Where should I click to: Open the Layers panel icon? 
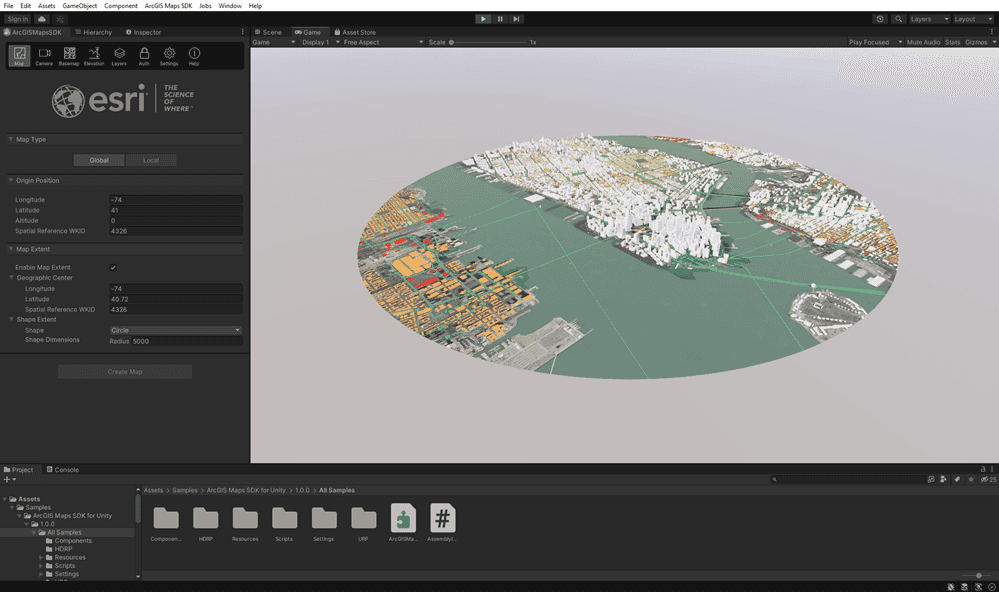pyautogui.click(x=118, y=57)
